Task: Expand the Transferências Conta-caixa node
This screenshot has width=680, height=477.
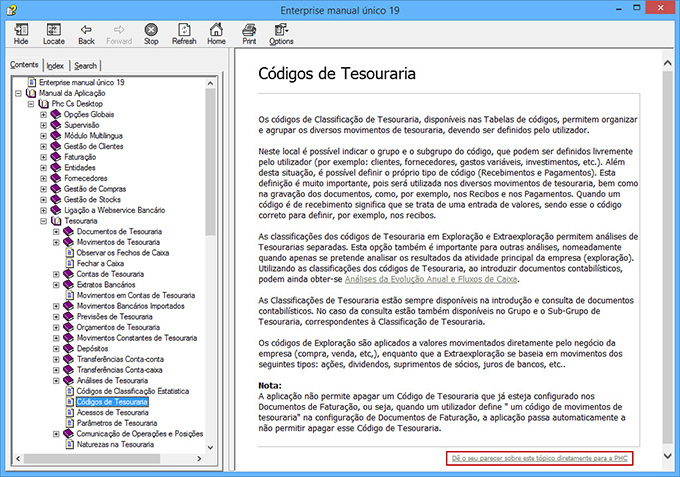Action: pyautogui.click(x=56, y=370)
